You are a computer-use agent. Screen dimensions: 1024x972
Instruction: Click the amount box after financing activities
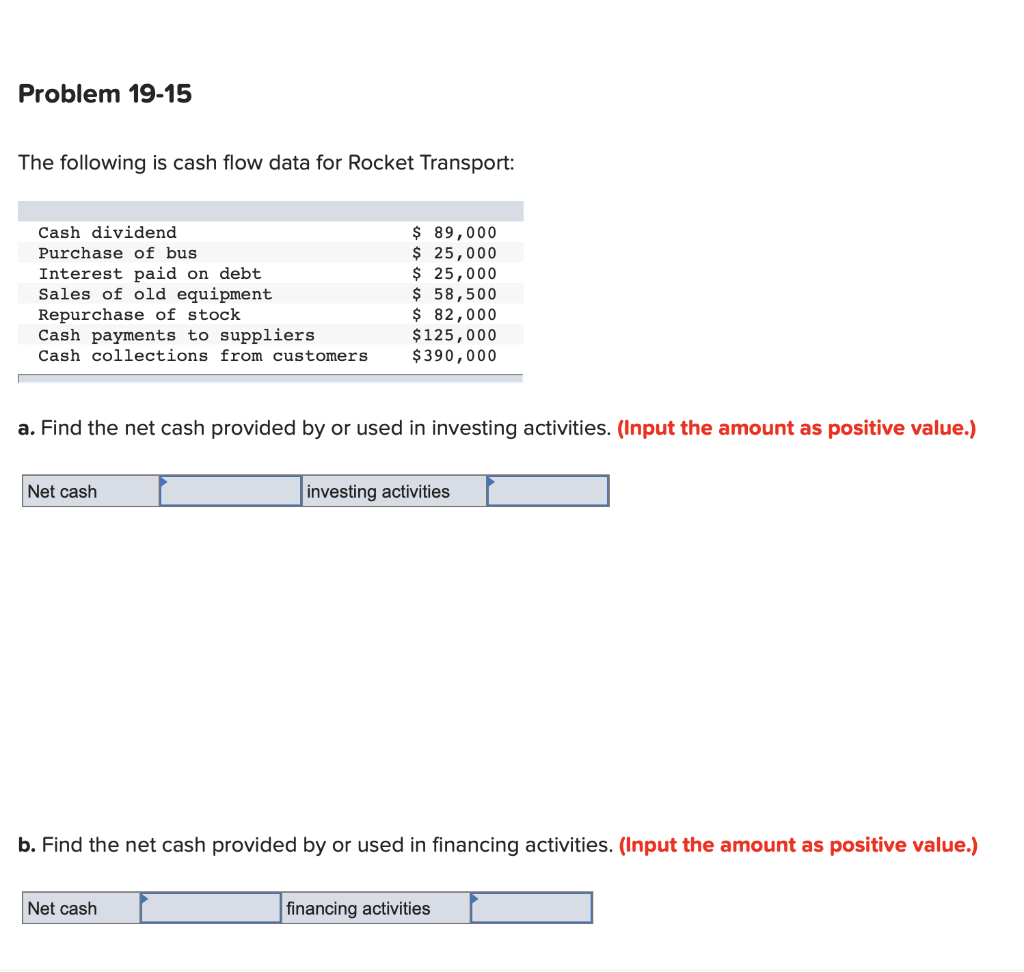pyautogui.click(x=531, y=908)
